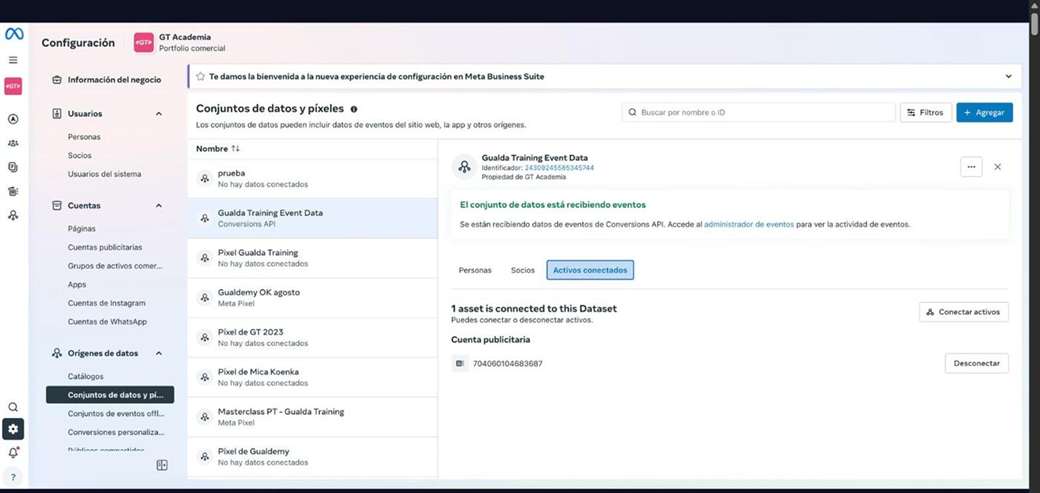Click the Desconectar button

[976, 364]
